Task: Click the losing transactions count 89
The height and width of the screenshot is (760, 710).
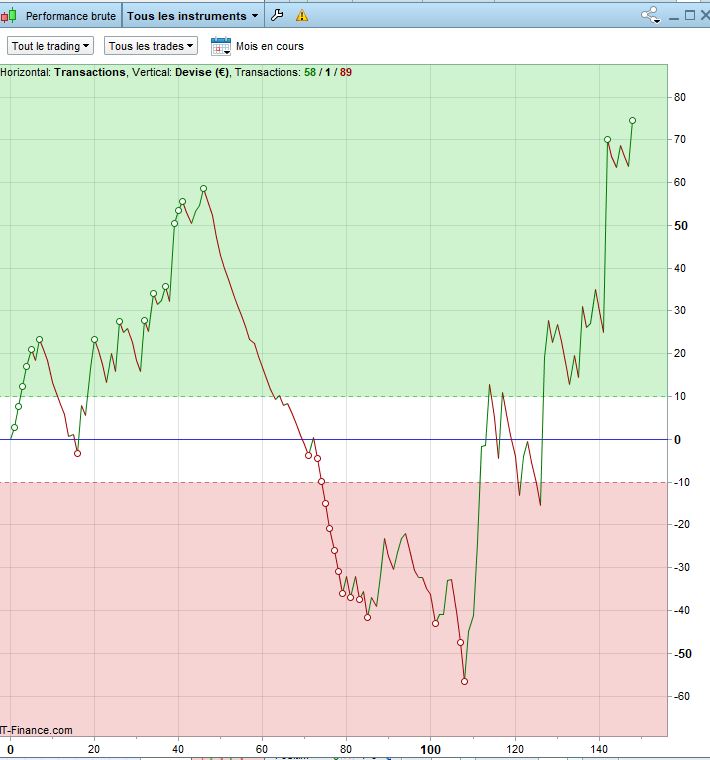Action: coord(346,72)
